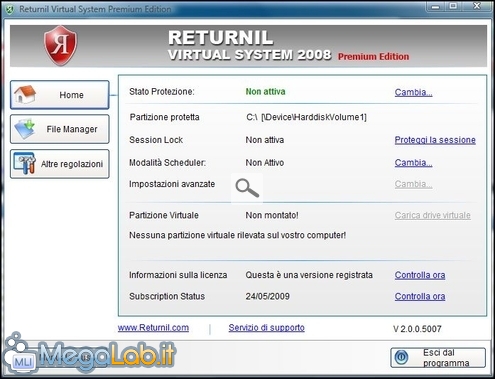Click the red Returnil shield logo
495x379 pixels.
pyautogui.click(x=61, y=46)
